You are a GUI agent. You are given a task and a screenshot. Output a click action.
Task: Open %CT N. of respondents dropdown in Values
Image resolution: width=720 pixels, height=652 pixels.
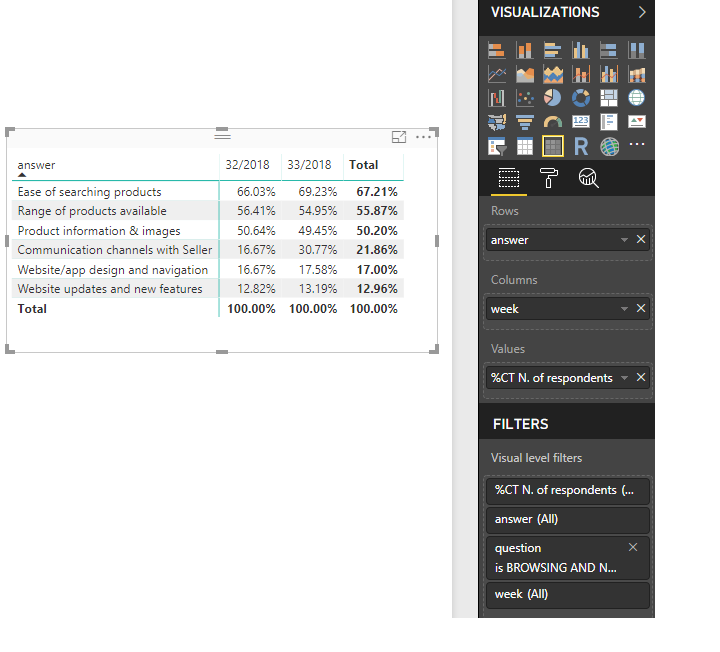[x=624, y=378]
